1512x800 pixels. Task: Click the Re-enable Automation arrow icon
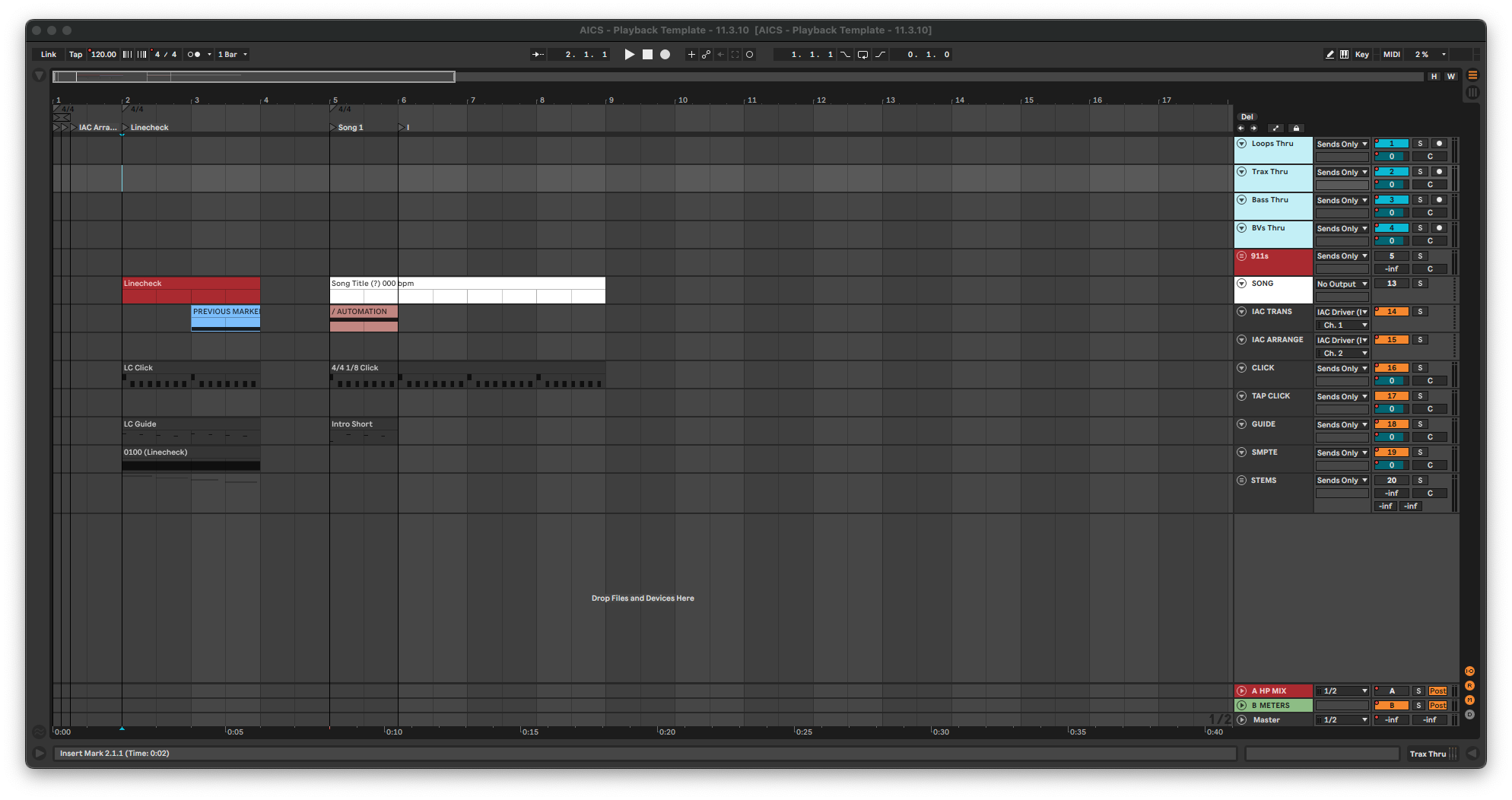720,55
